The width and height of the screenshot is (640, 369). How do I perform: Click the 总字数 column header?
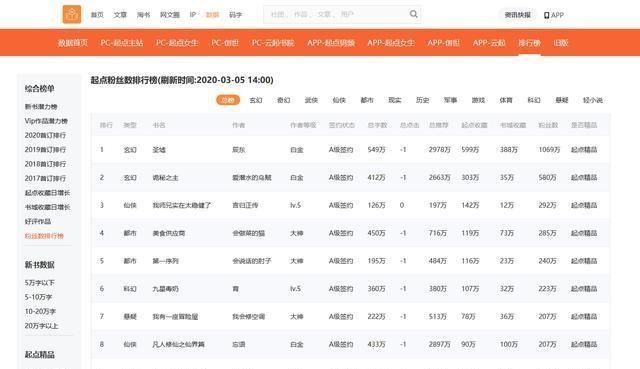(377, 125)
